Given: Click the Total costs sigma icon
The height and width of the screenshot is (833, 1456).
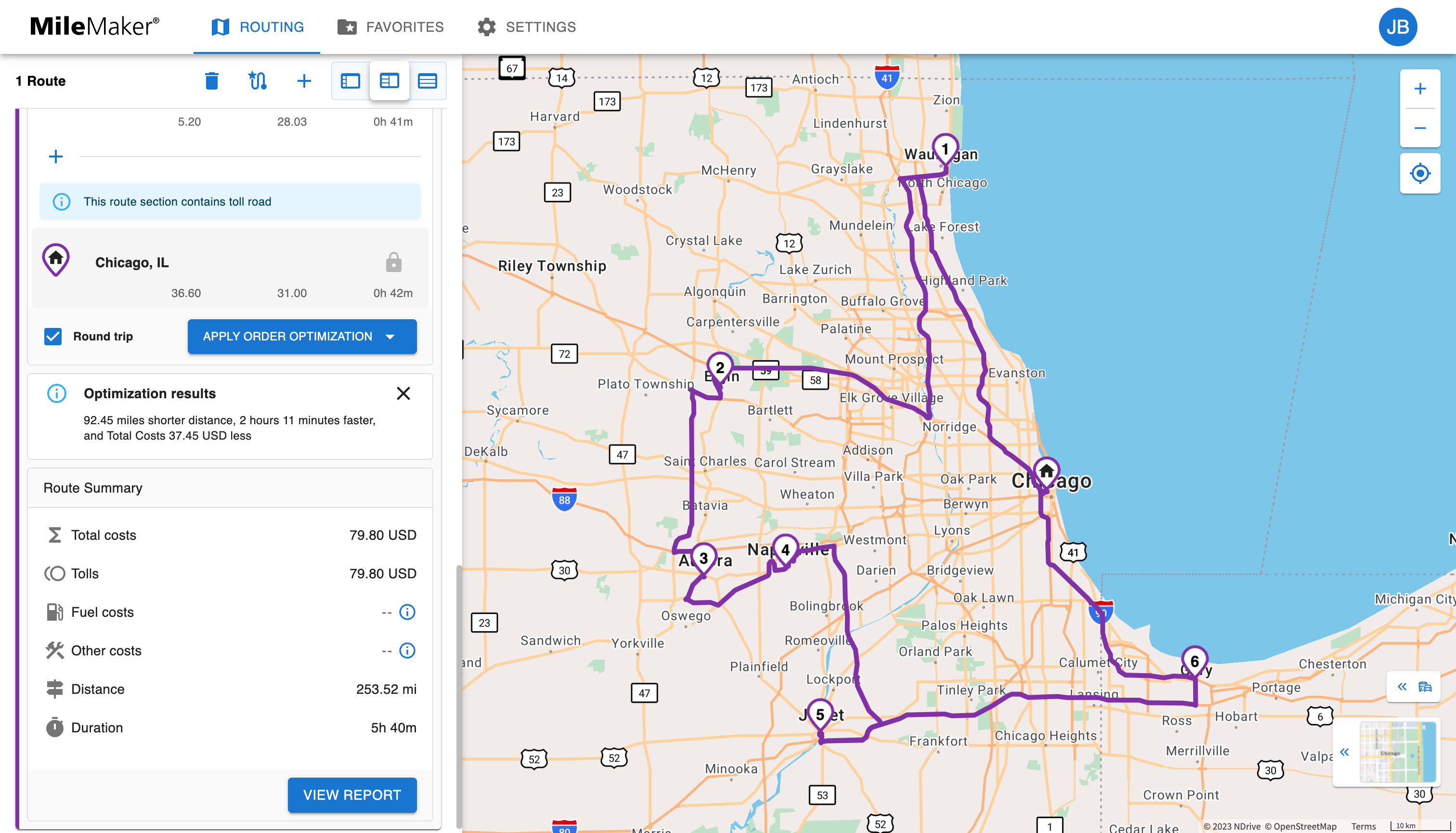Looking at the screenshot, I should pos(54,535).
